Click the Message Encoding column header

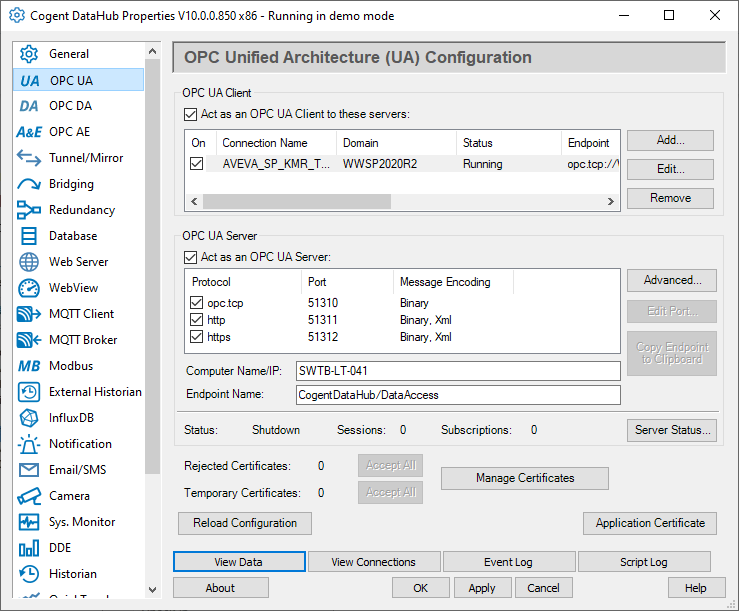point(453,282)
